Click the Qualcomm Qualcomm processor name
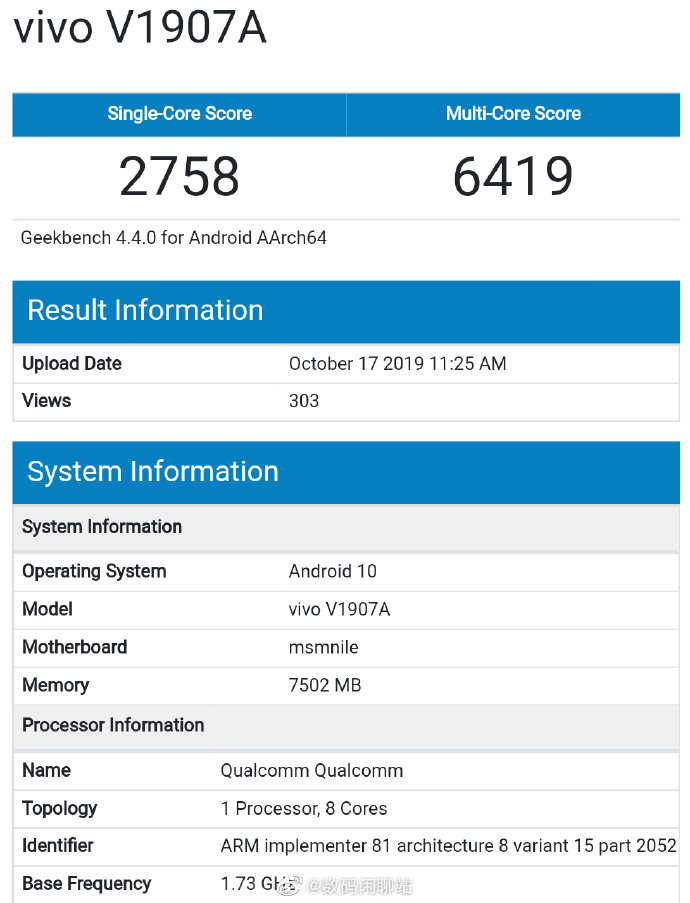 [312, 770]
